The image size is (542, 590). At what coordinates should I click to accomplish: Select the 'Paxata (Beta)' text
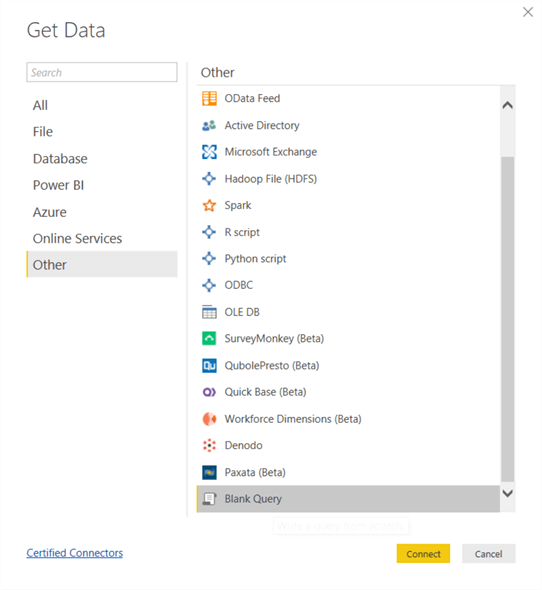[255, 472]
